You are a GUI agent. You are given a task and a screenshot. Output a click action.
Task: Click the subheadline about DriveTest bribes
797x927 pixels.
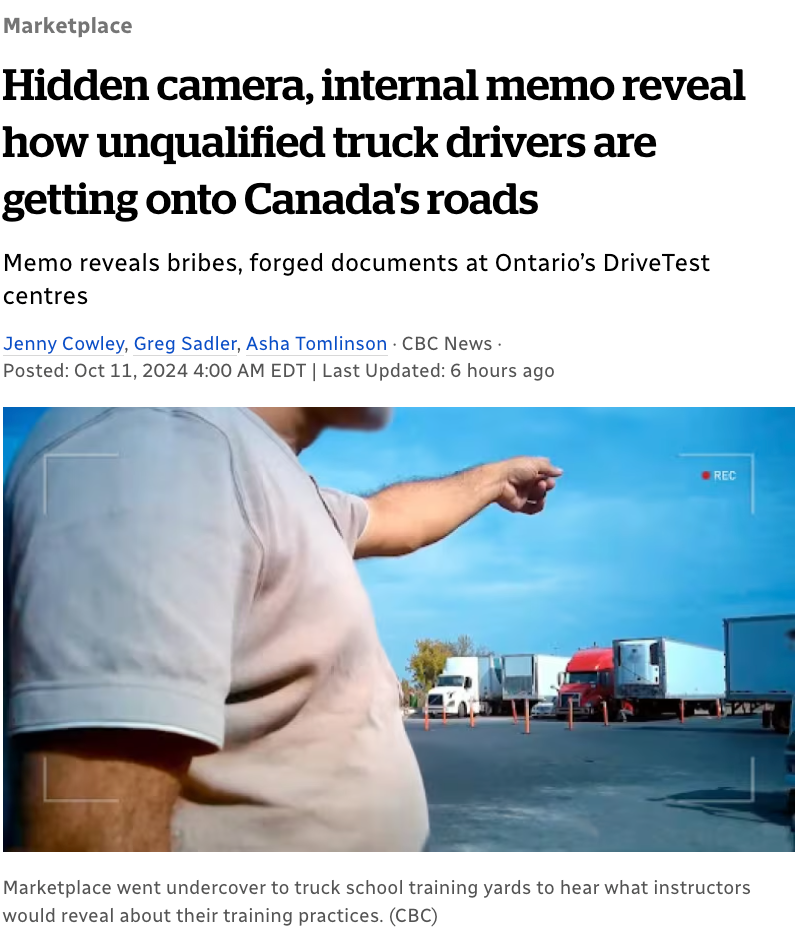(356, 279)
